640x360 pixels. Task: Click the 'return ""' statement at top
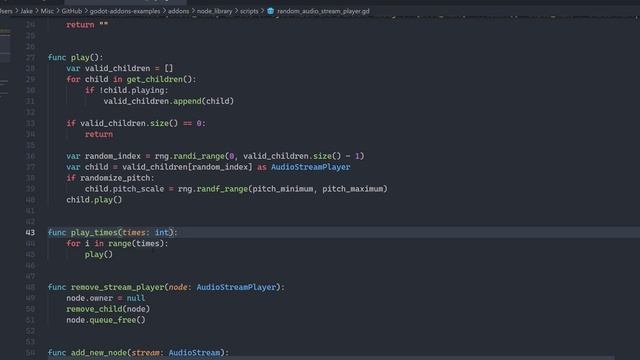click(x=87, y=24)
